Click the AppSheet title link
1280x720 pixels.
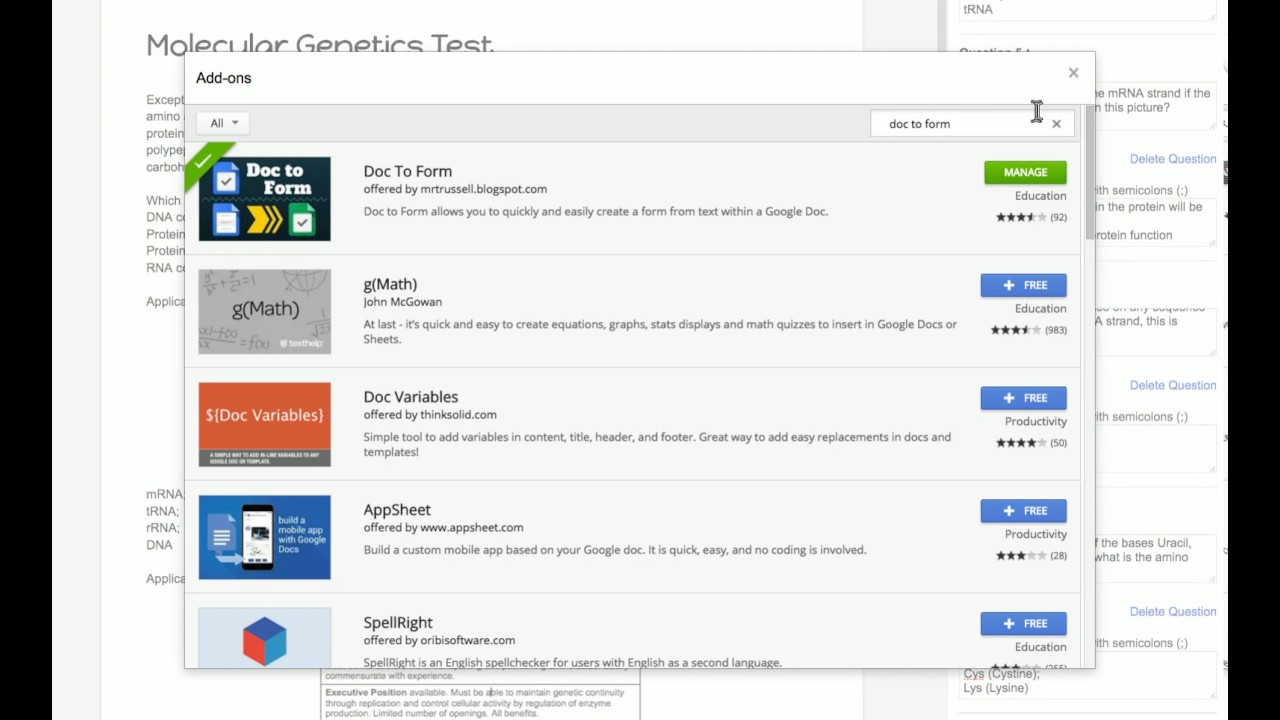(397, 510)
